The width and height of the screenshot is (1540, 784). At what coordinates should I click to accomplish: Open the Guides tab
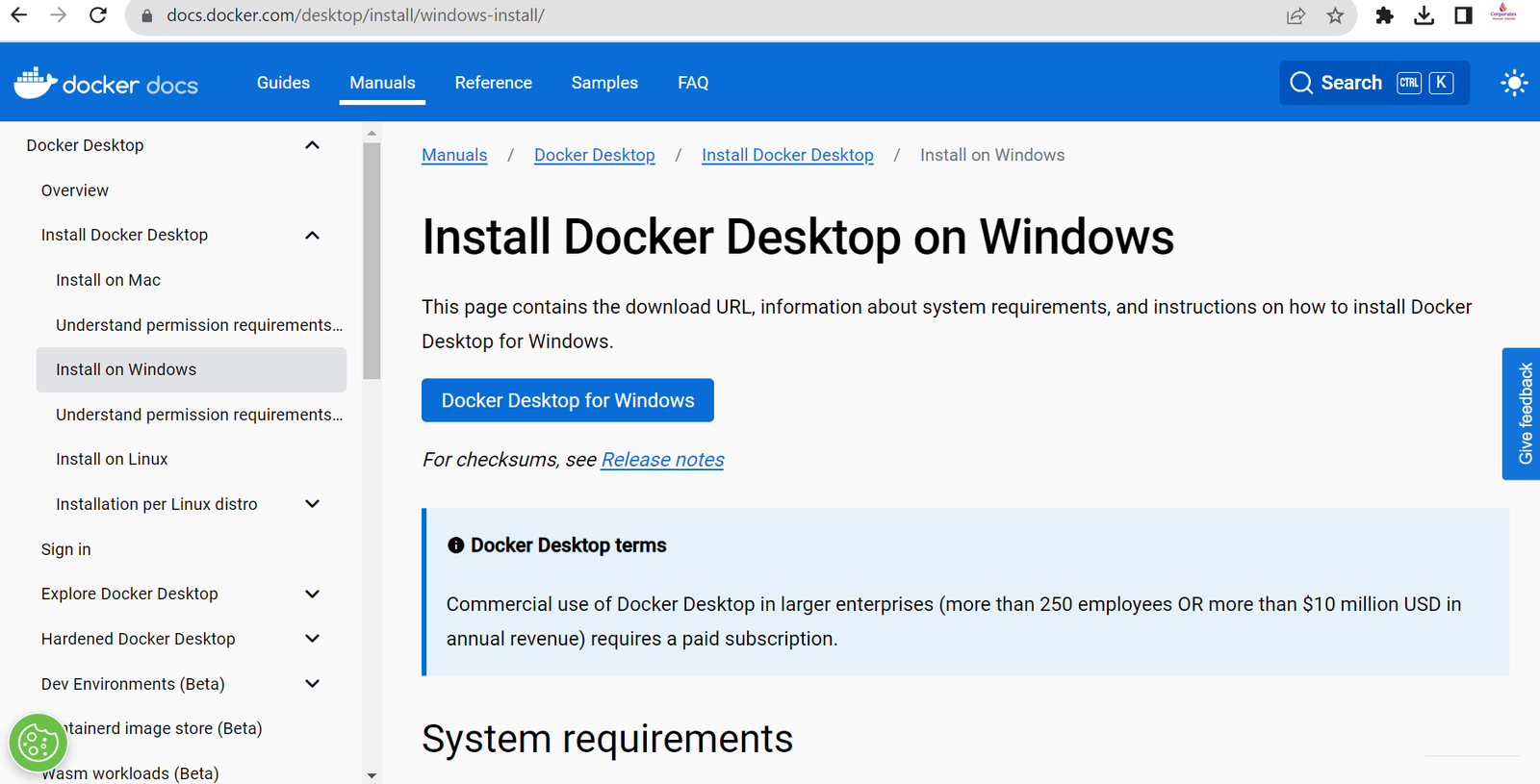(x=283, y=83)
